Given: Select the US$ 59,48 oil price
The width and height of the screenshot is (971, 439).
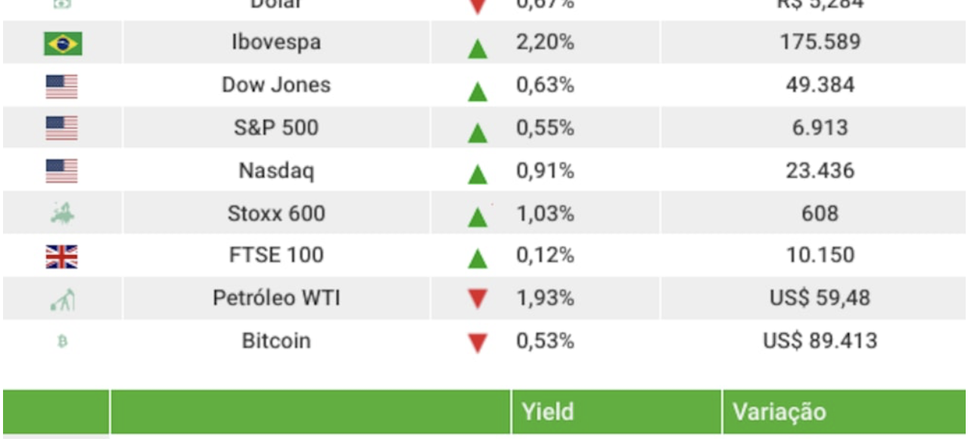Looking at the screenshot, I should click(x=819, y=298).
